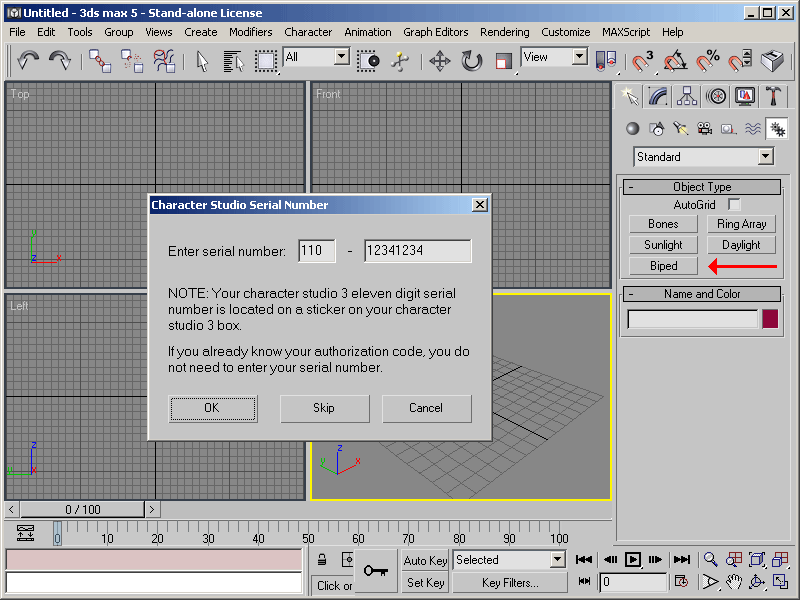Select the Cameras category icon
Viewport: 800px width, 600px height.
pos(705,129)
